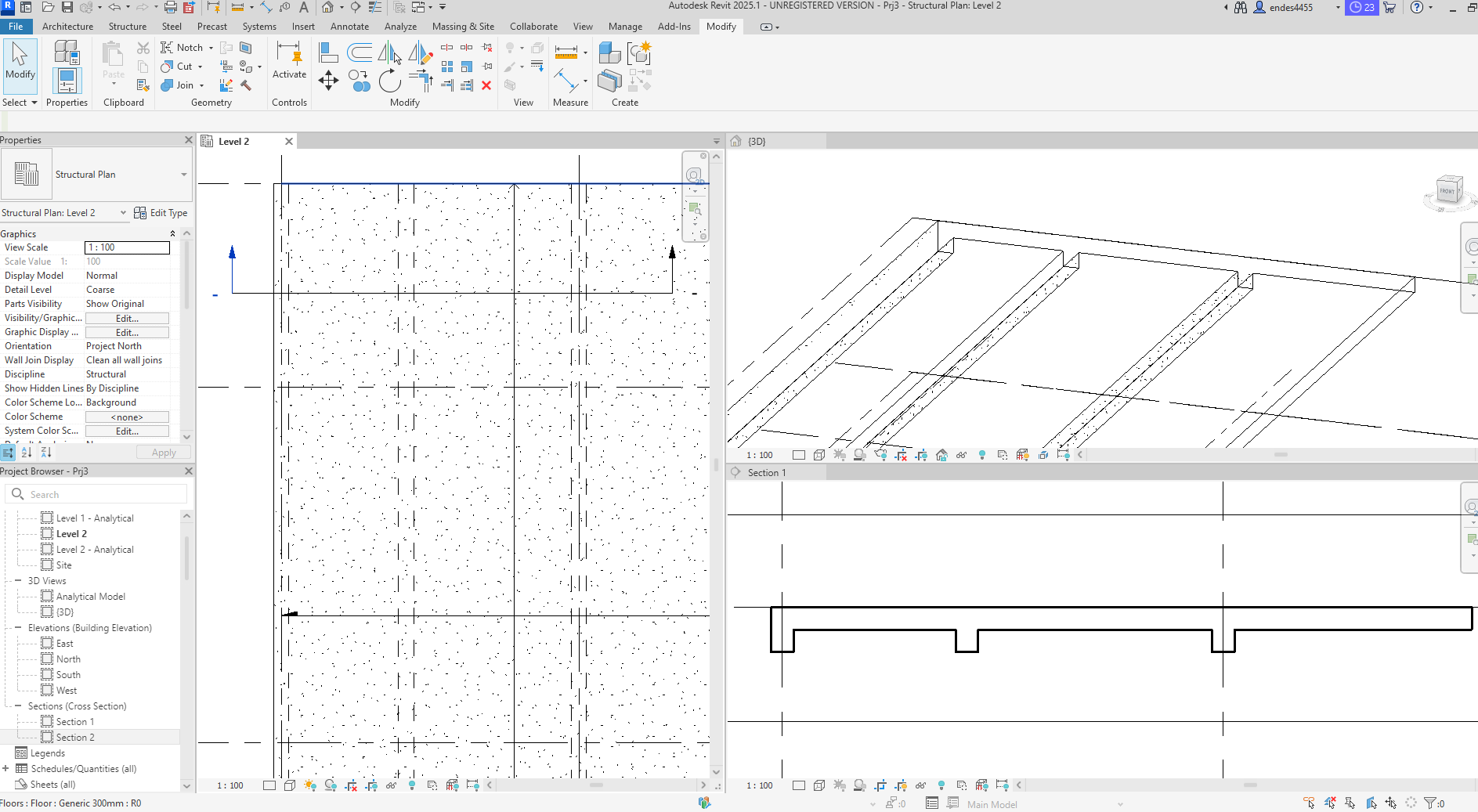This screenshot has width=1478, height=812.
Task: Open the Visual Style icon on view control bar
Action: click(x=289, y=785)
